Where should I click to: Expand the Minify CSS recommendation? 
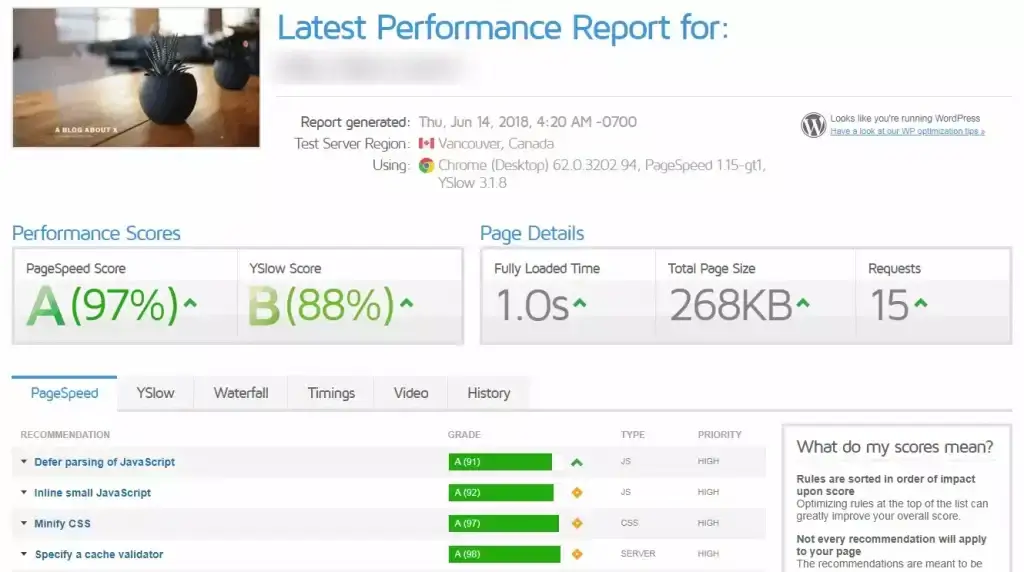(x=24, y=523)
